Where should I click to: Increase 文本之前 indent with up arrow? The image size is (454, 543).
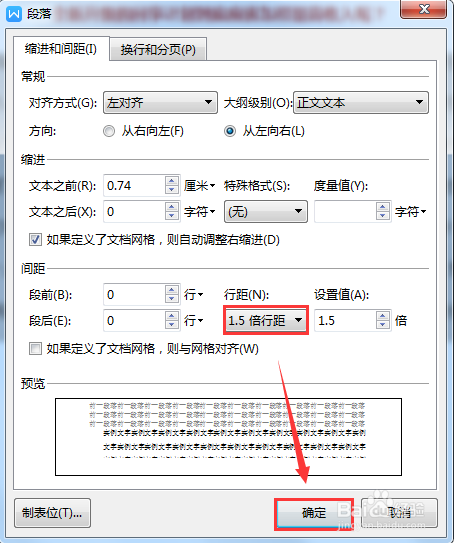tap(172, 181)
